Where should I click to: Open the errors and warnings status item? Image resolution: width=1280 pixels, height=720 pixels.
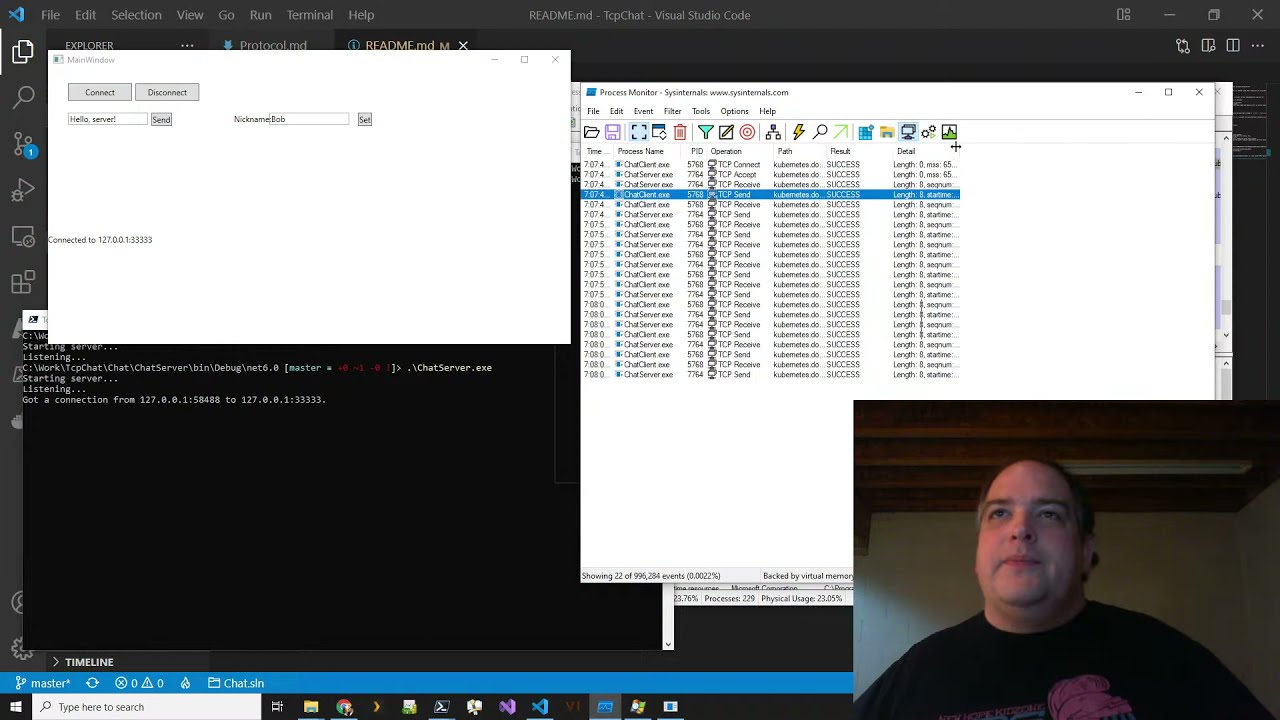[139, 683]
